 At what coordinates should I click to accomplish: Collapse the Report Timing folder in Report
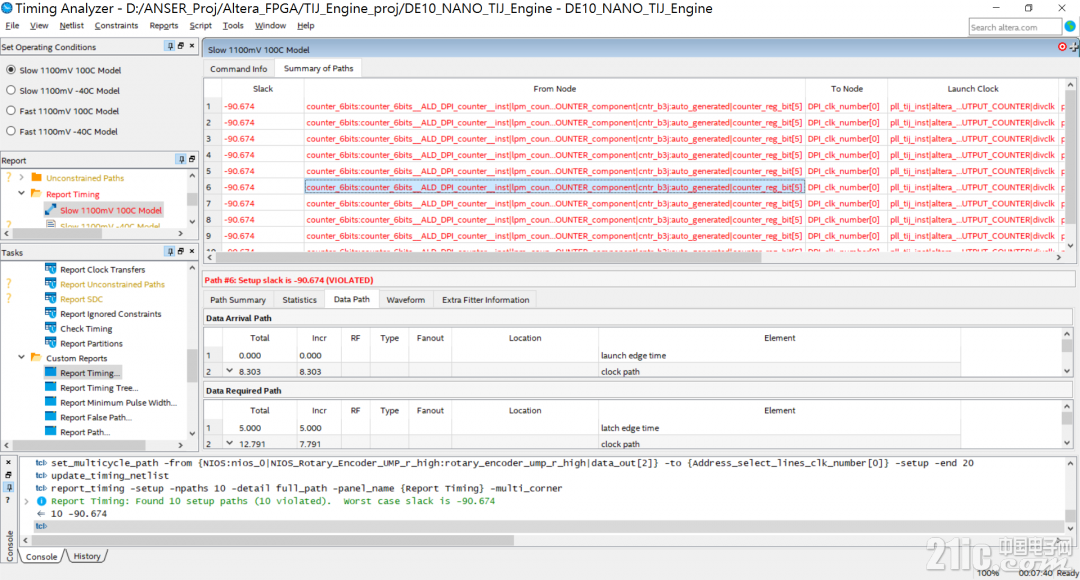tap(21, 194)
